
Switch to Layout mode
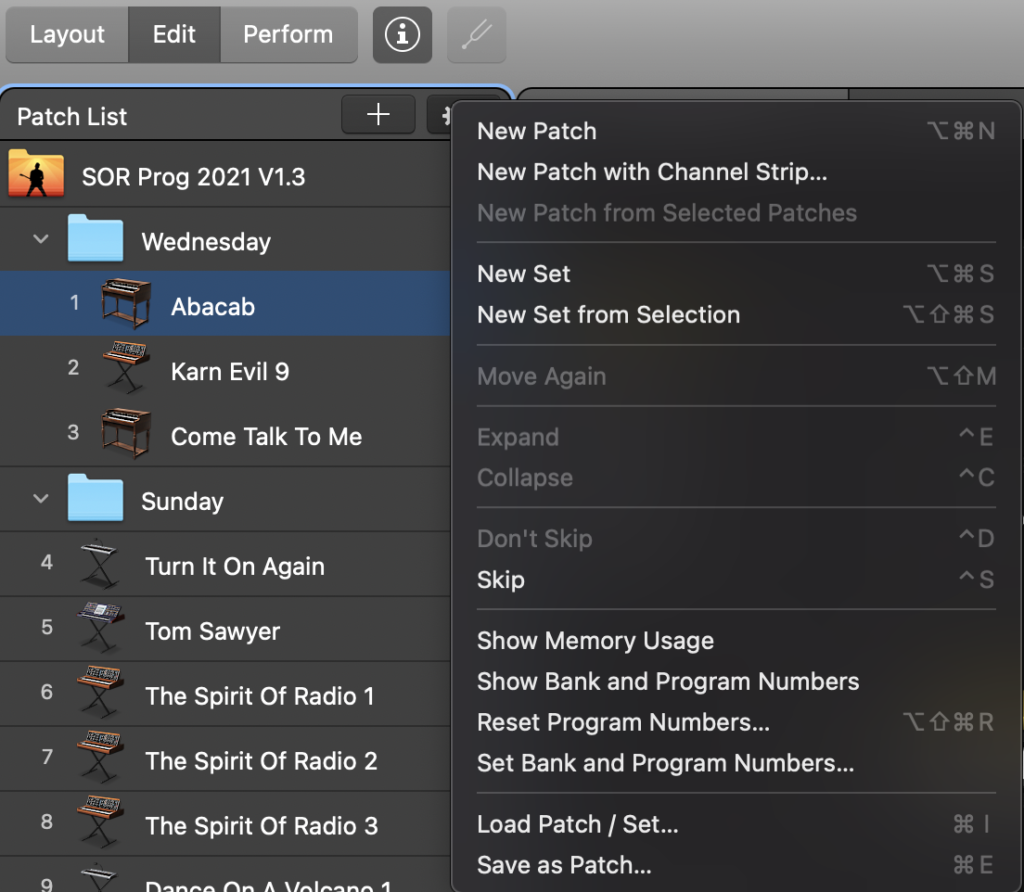click(x=67, y=35)
